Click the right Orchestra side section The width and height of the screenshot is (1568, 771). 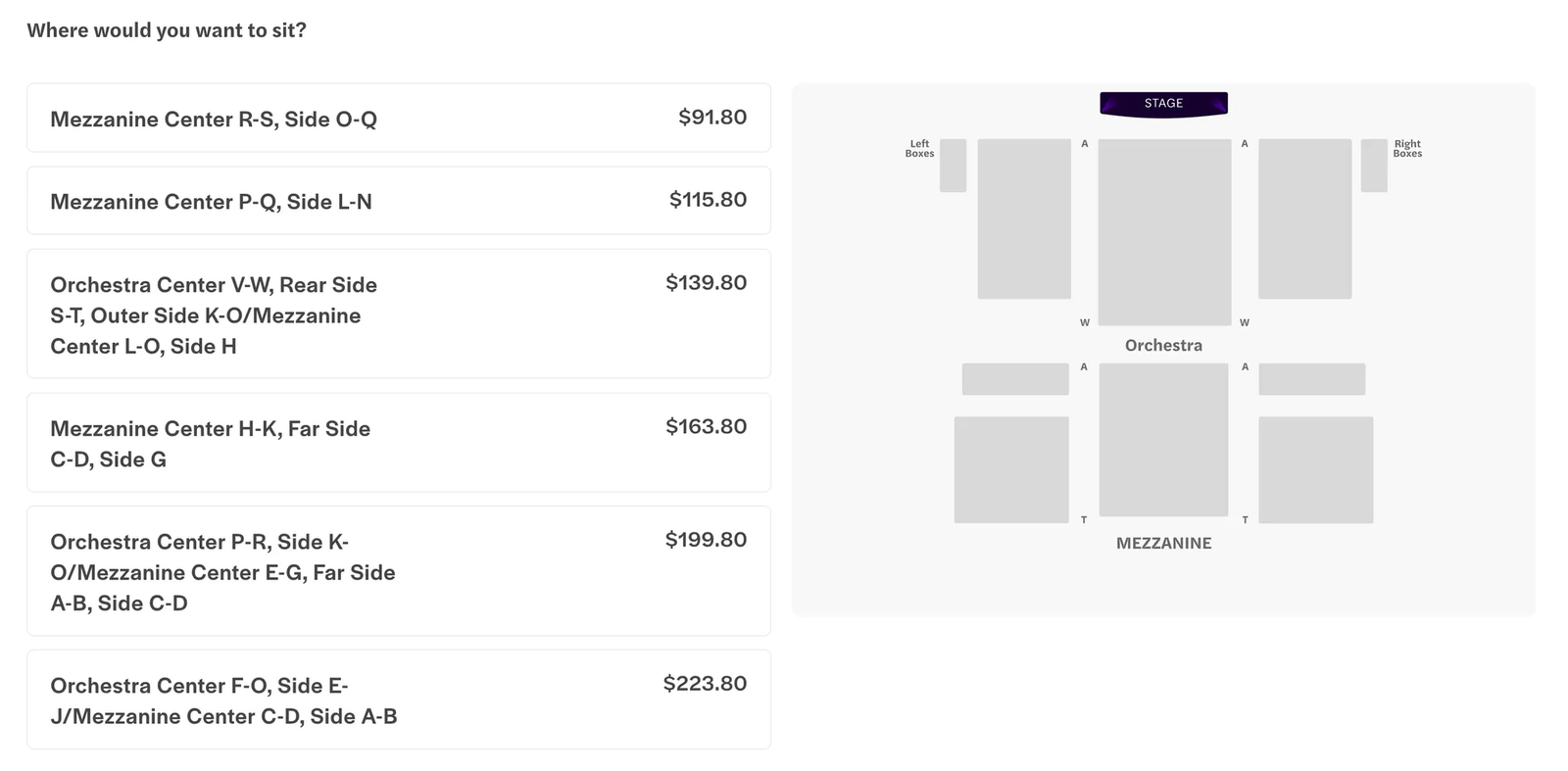point(1303,217)
